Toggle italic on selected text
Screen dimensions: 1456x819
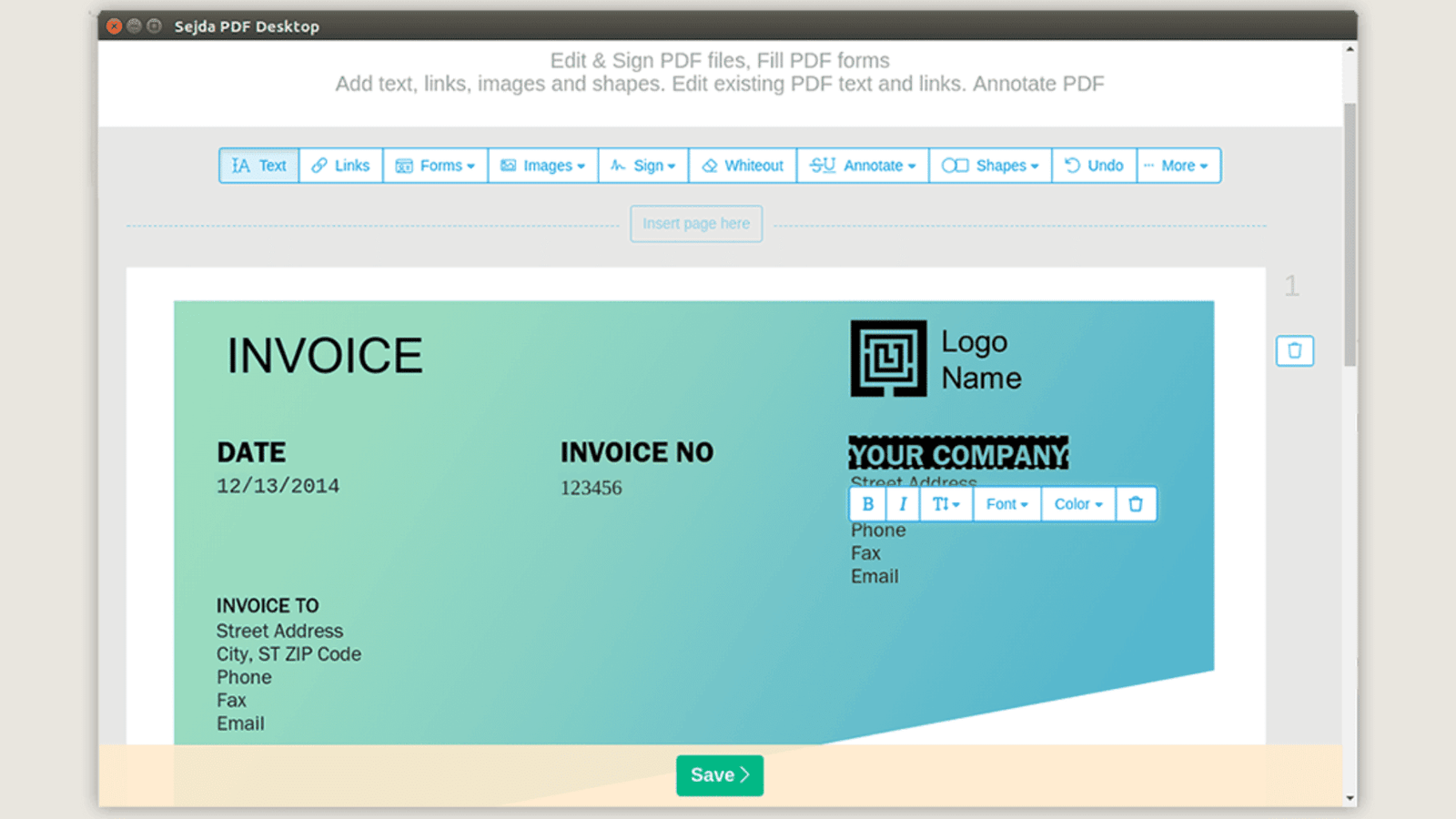(903, 504)
